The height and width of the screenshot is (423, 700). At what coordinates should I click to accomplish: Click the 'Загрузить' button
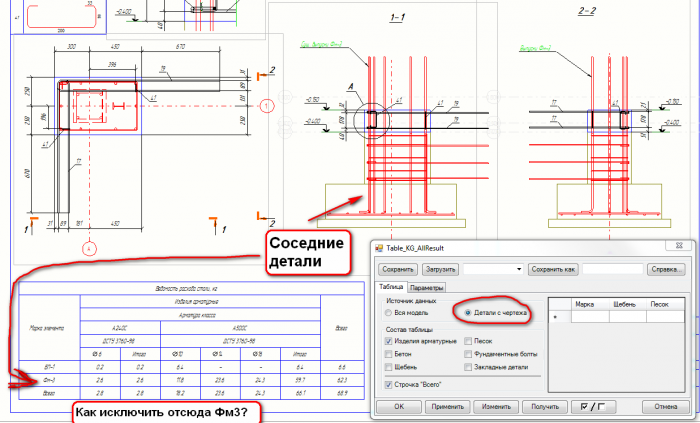440,270
